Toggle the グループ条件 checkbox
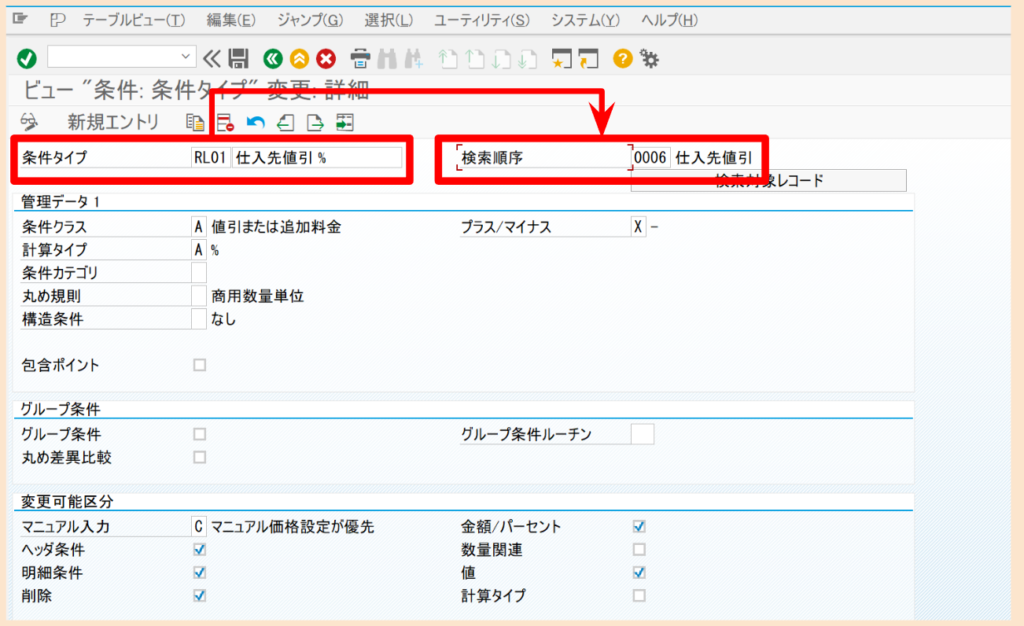1024x626 pixels. (x=200, y=434)
